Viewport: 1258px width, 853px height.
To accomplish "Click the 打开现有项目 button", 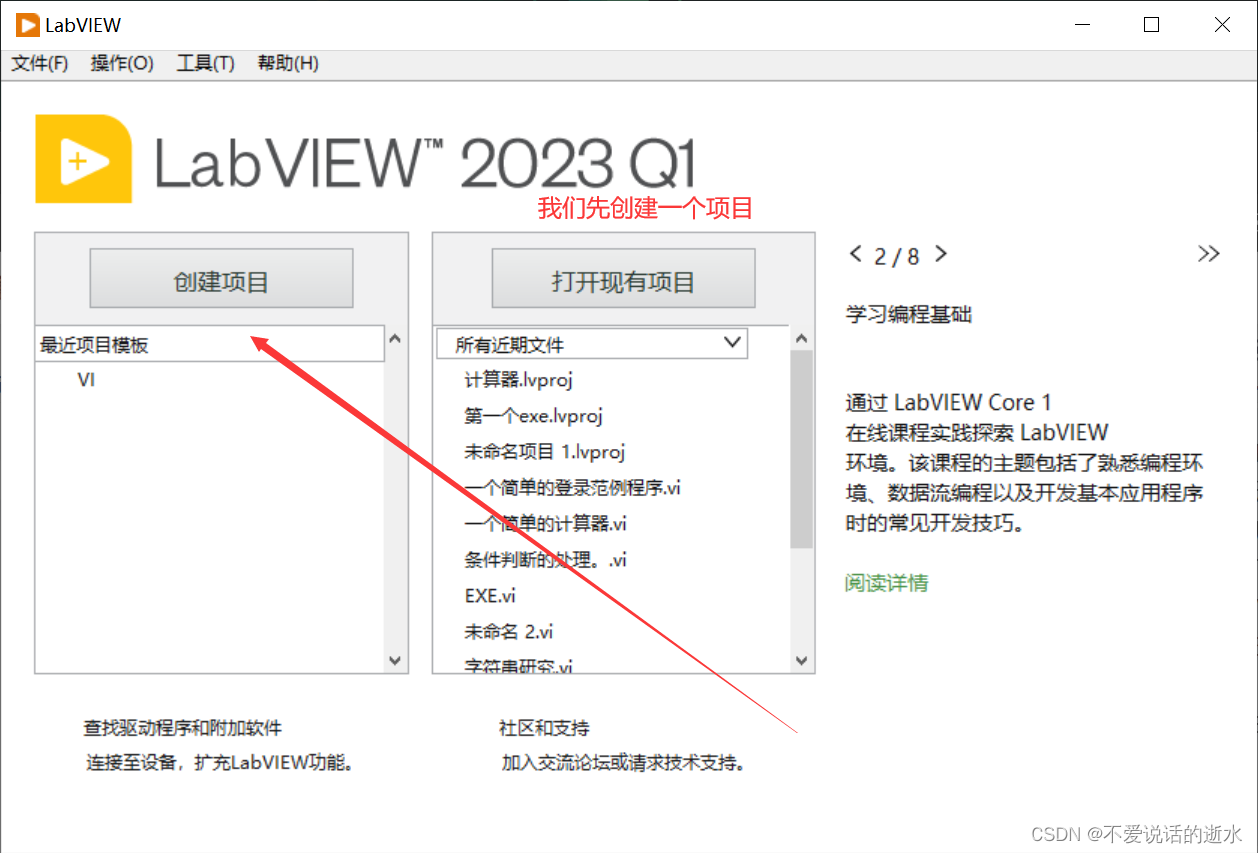I will point(623,278).
